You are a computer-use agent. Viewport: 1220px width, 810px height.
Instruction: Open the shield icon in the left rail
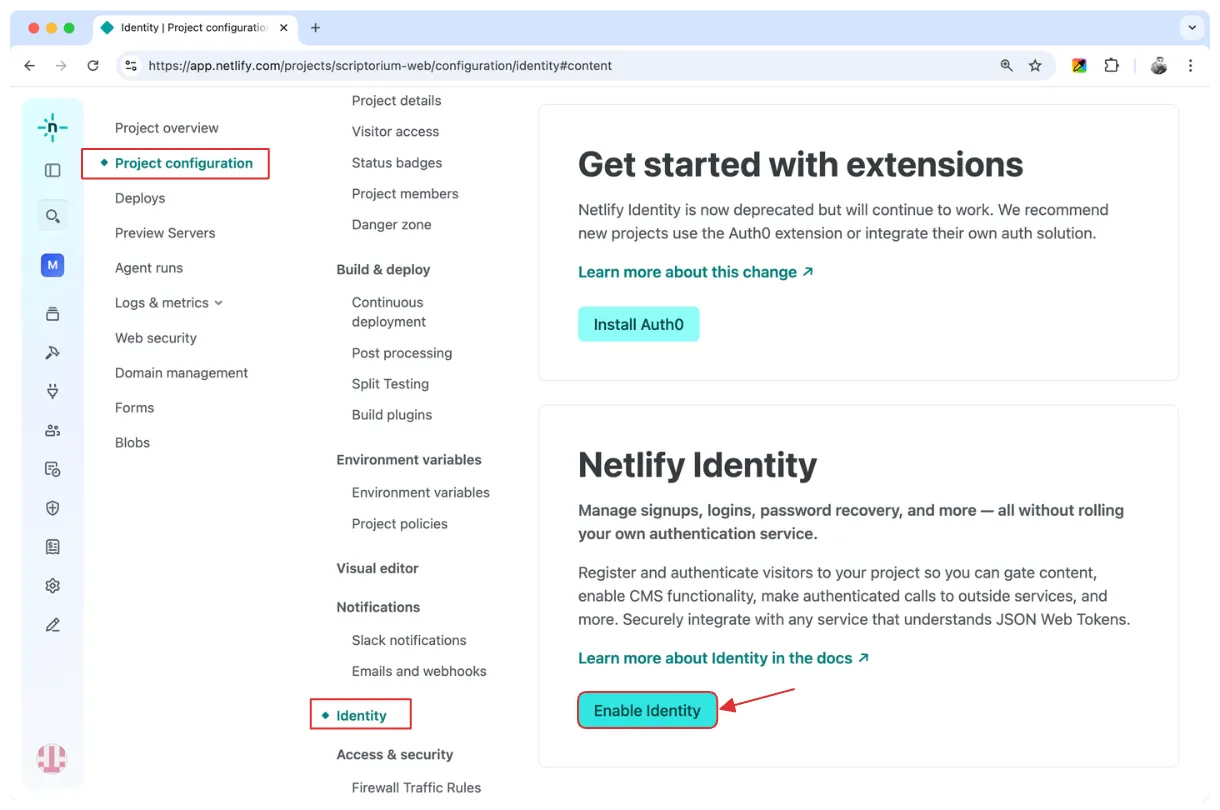53,508
